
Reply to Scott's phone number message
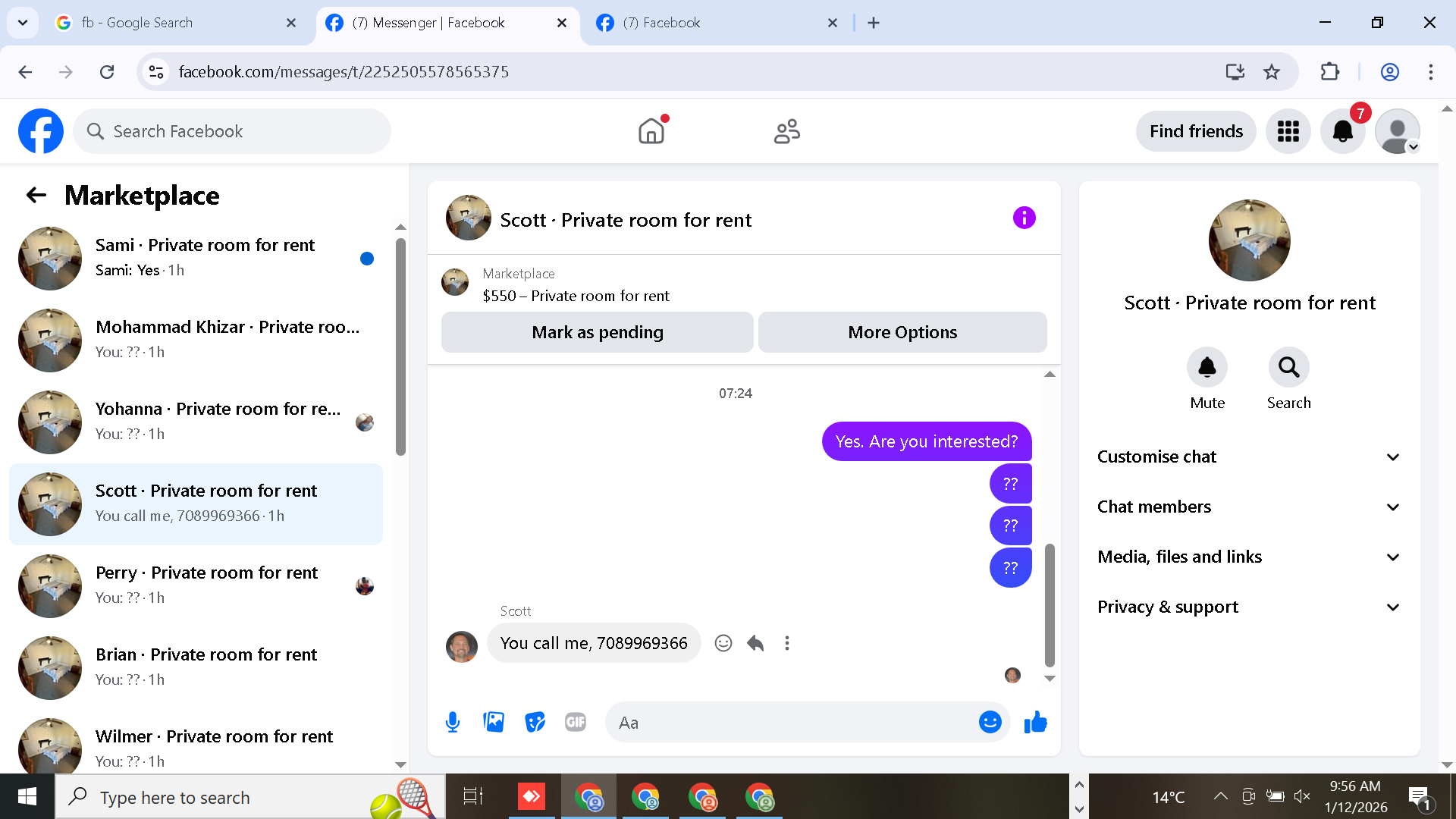tap(755, 643)
